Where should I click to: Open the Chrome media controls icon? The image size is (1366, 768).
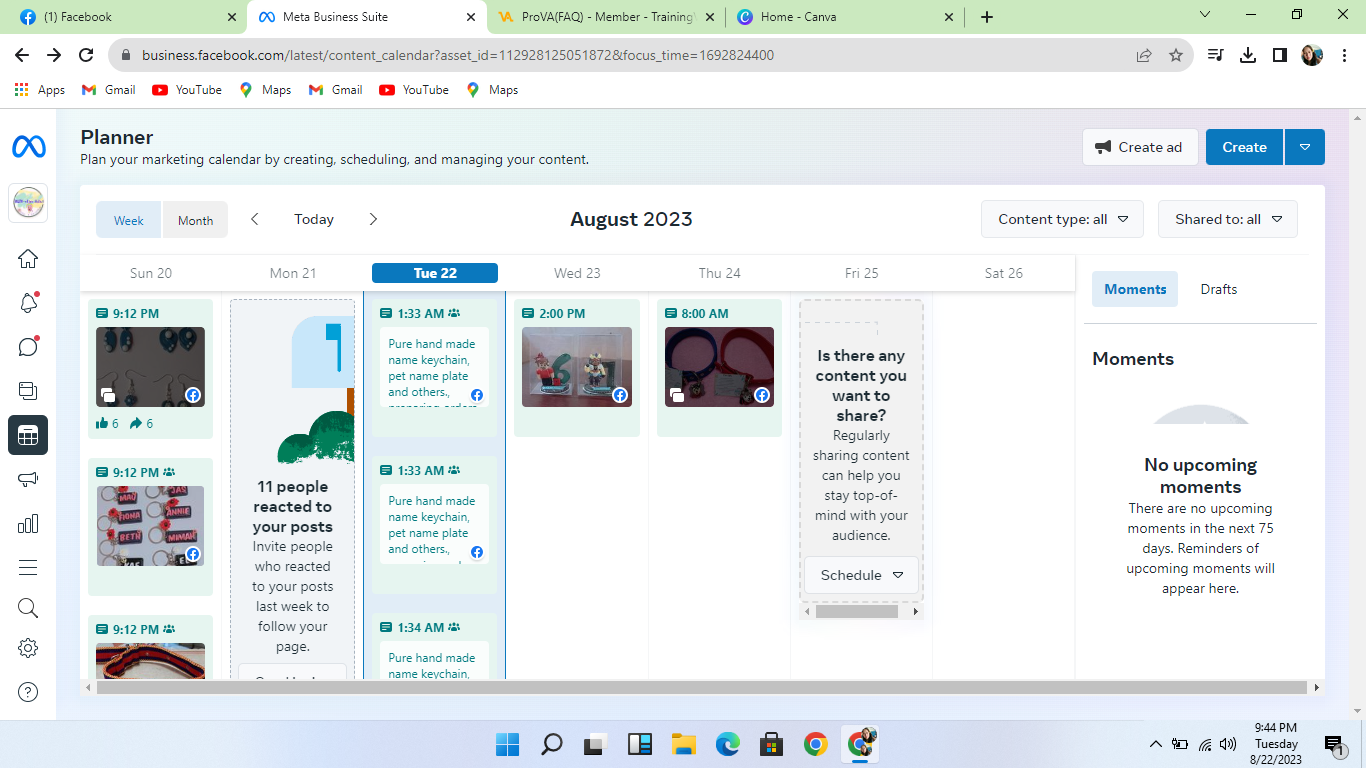point(1216,55)
